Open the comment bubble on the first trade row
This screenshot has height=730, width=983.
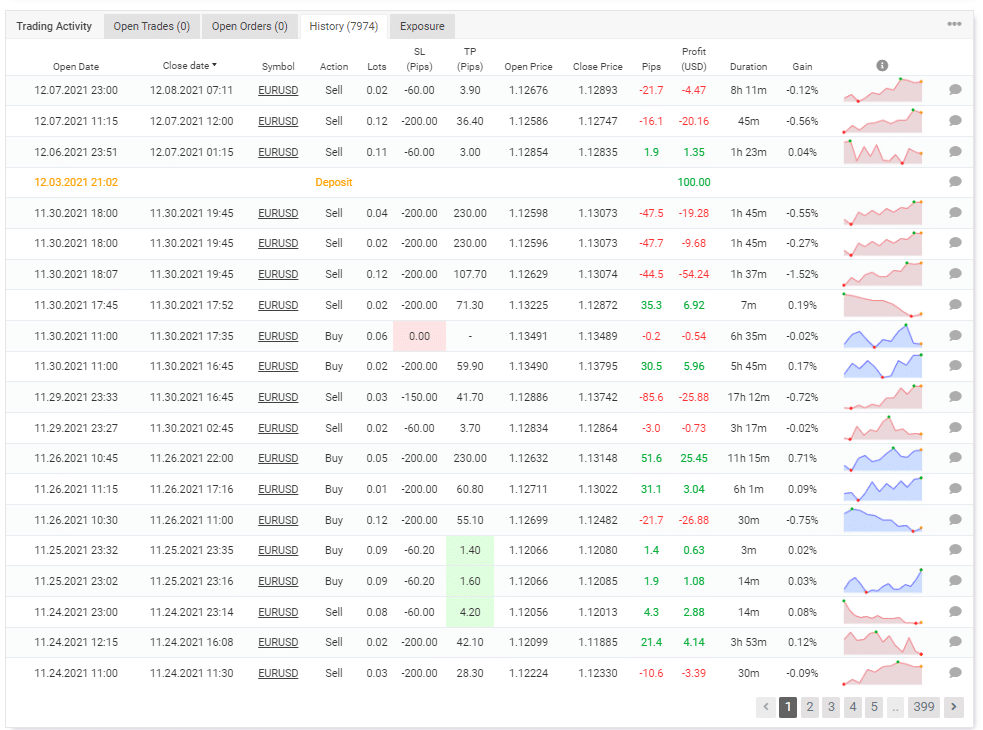(954, 90)
